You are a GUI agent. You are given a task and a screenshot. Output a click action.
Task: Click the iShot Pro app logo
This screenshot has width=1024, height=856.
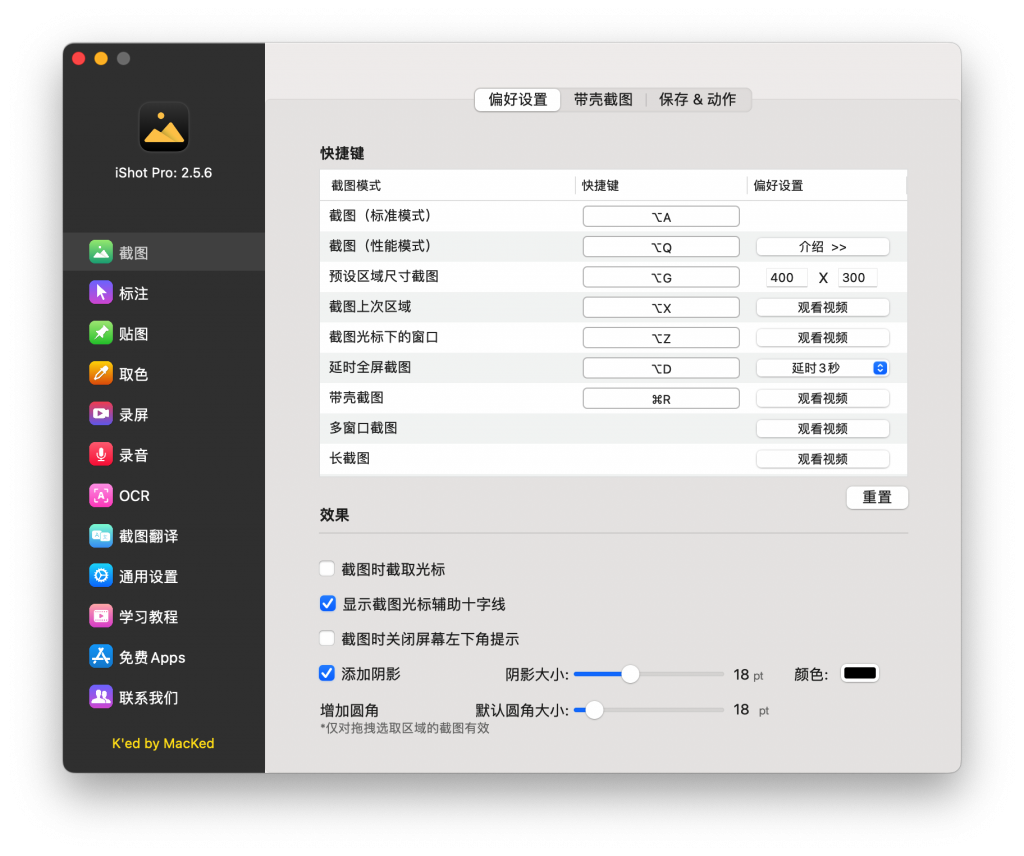164,127
